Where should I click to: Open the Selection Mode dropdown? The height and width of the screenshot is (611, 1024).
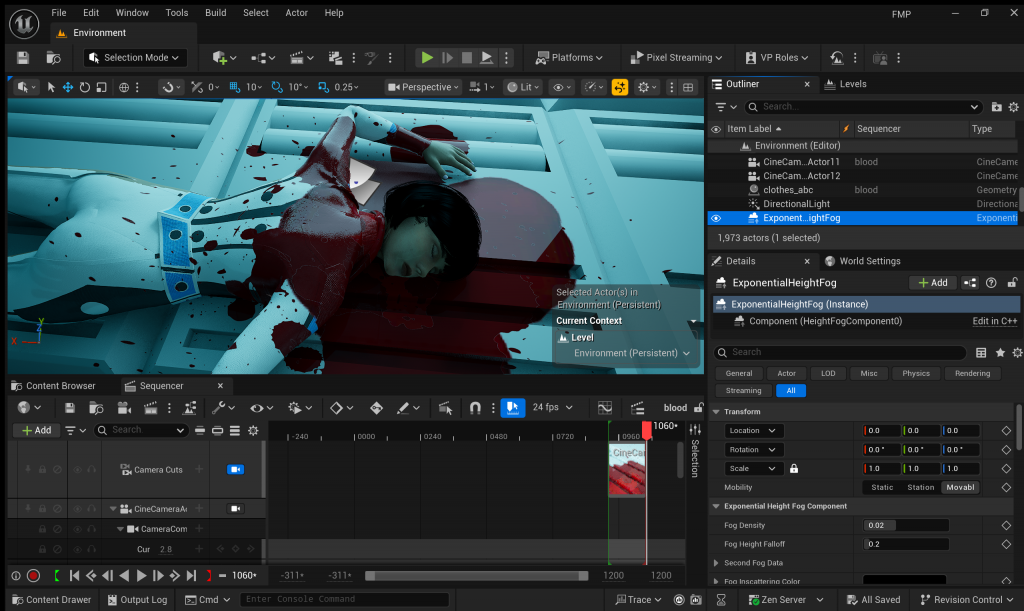(x=137, y=58)
